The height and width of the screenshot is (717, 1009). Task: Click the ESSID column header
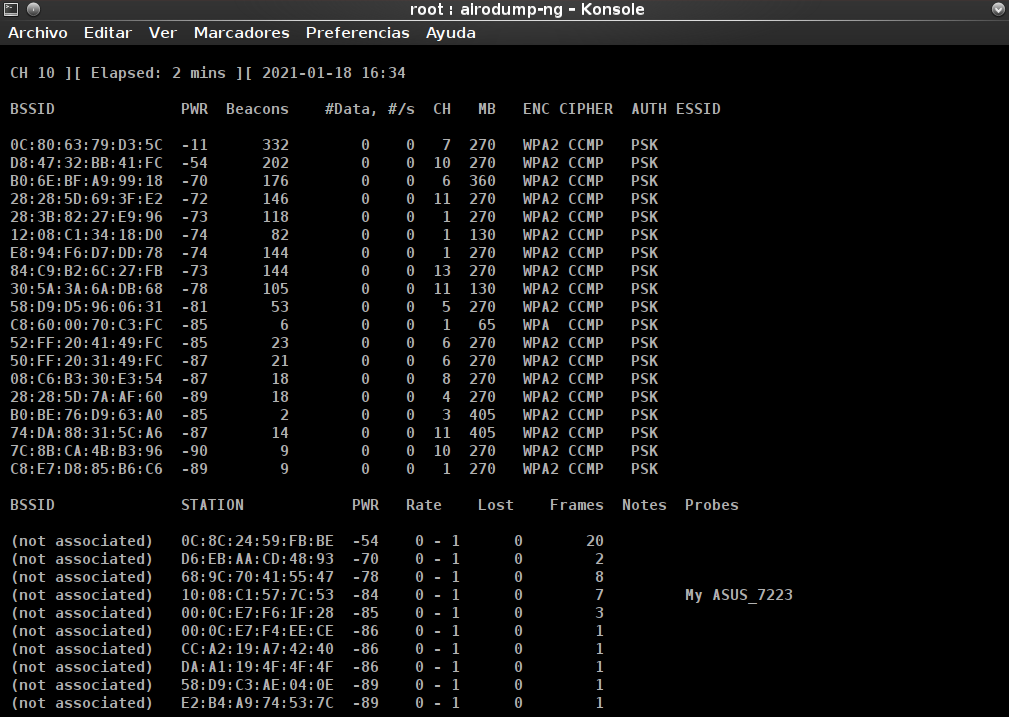point(698,109)
